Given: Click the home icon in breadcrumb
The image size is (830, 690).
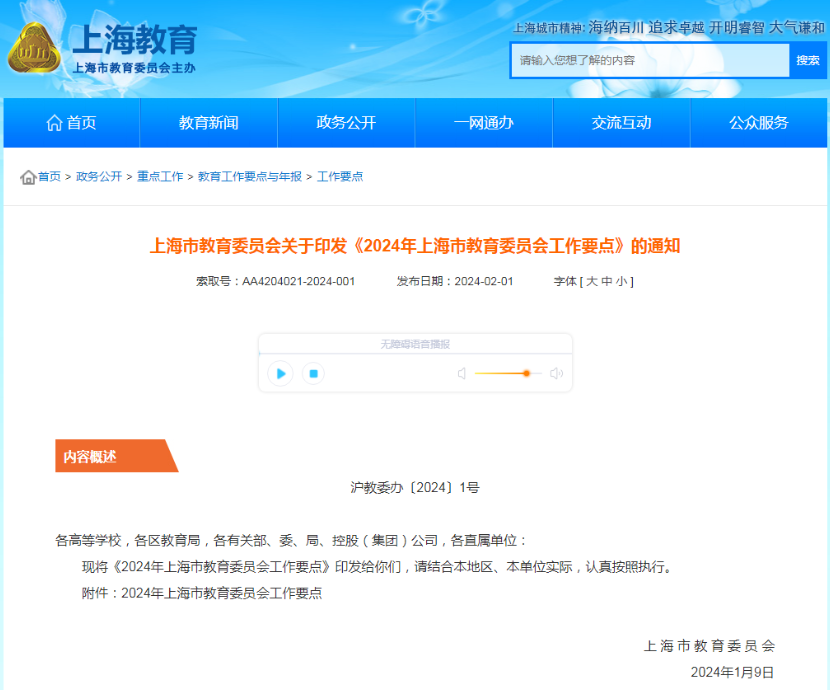Looking at the screenshot, I should pos(28,177).
